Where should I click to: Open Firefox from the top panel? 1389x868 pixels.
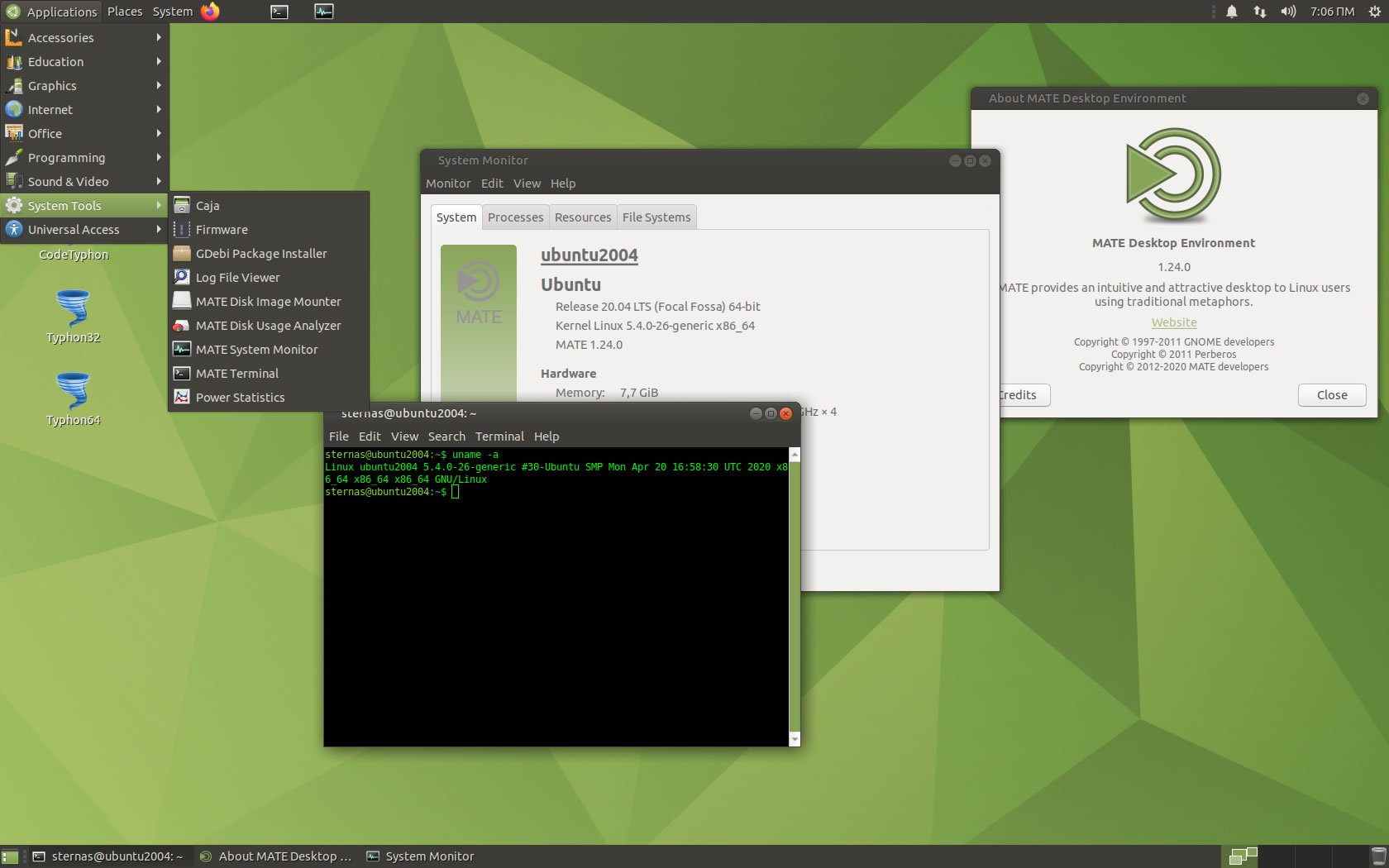point(211,12)
